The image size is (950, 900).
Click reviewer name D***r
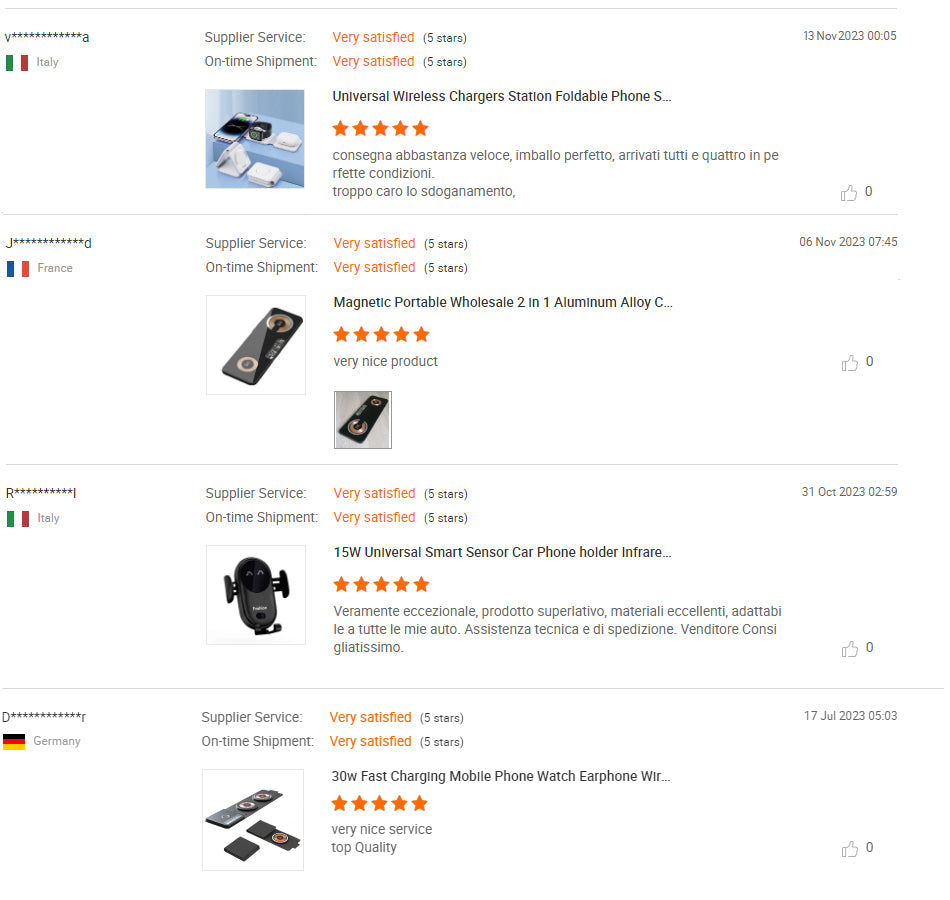click(x=44, y=717)
